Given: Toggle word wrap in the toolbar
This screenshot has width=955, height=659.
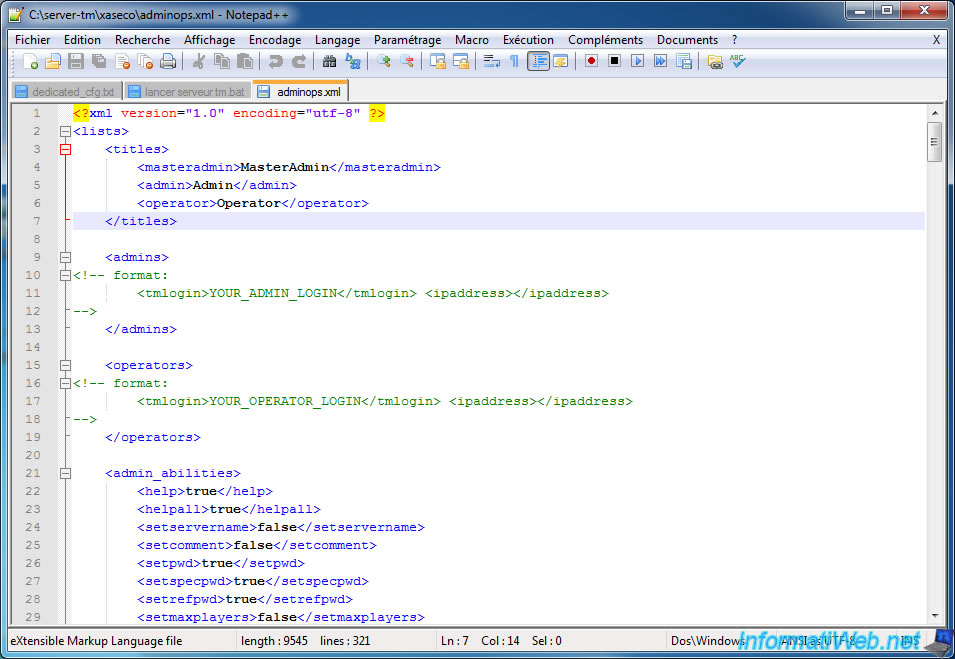Looking at the screenshot, I should pyautogui.click(x=491, y=62).
